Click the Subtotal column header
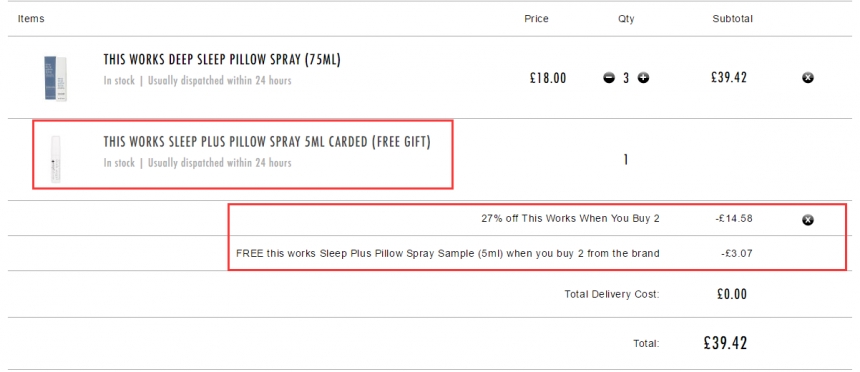This screenshot has height=372, width=860. tap(733, 19)
